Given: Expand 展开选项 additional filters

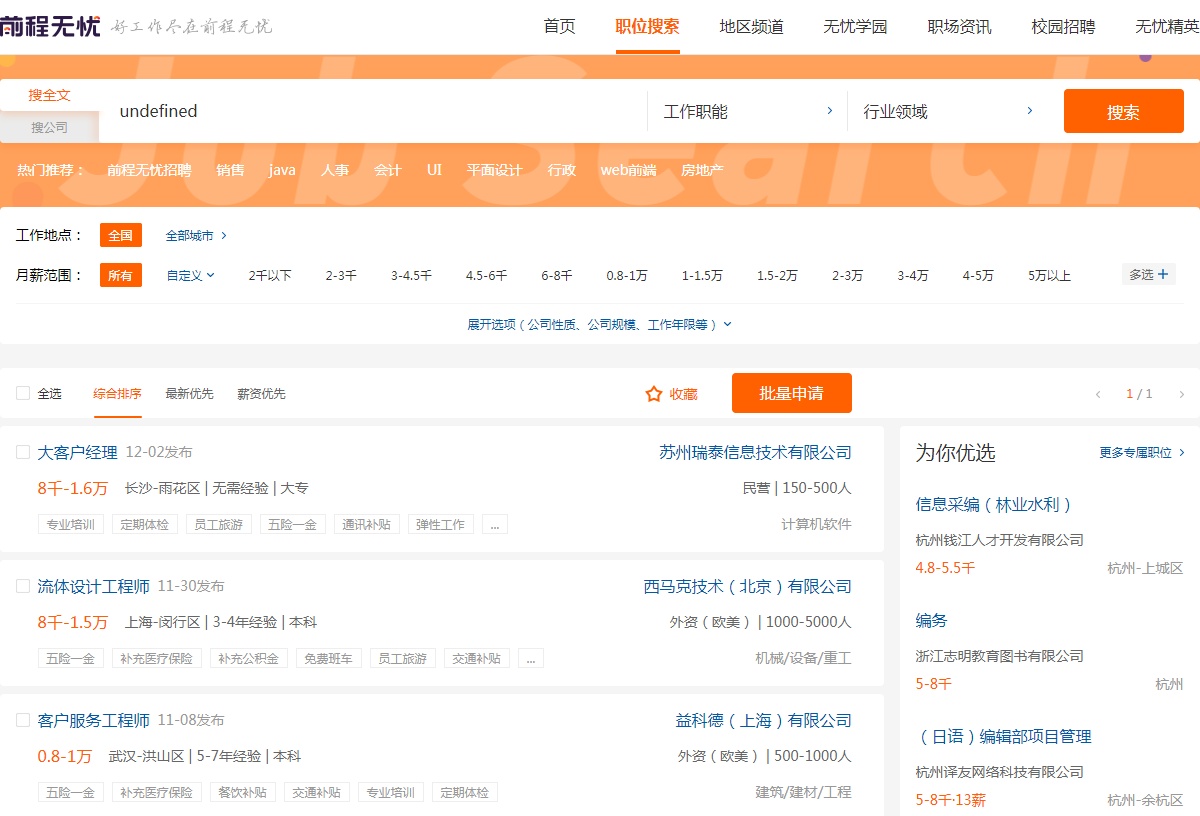Looking at the screenshot, I should [x=600, y=324].
